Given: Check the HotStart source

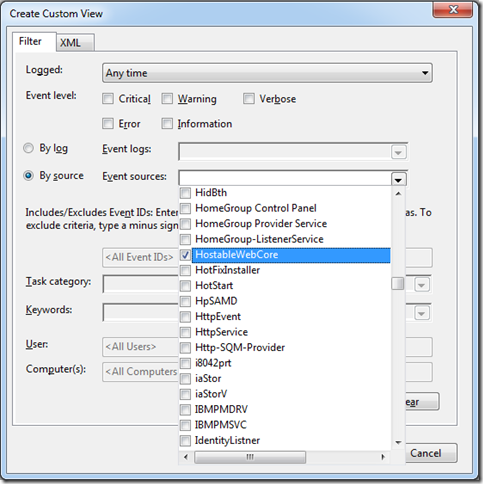Looking at the screenshot, I should pyautogui.click(x=185, y=286).
